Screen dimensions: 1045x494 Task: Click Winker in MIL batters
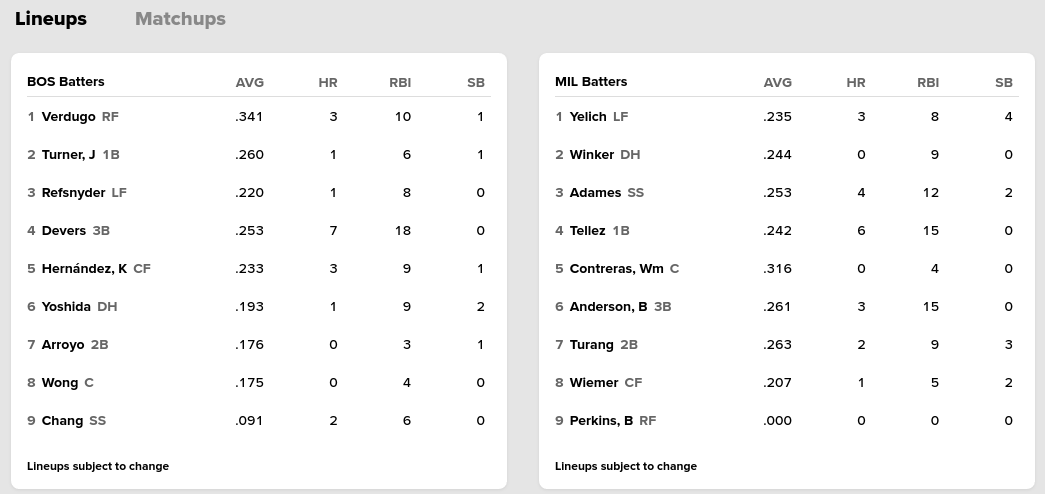click(591, 155)
